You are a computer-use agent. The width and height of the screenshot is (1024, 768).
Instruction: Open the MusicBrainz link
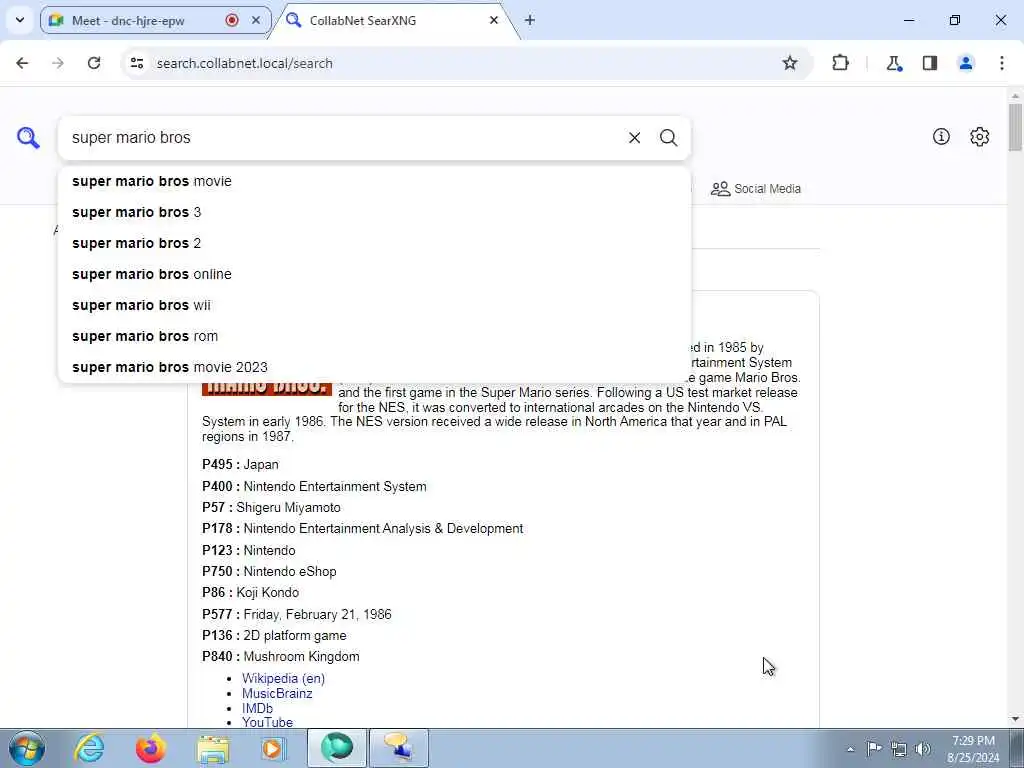pyautogui.click(x=277, y=694)
